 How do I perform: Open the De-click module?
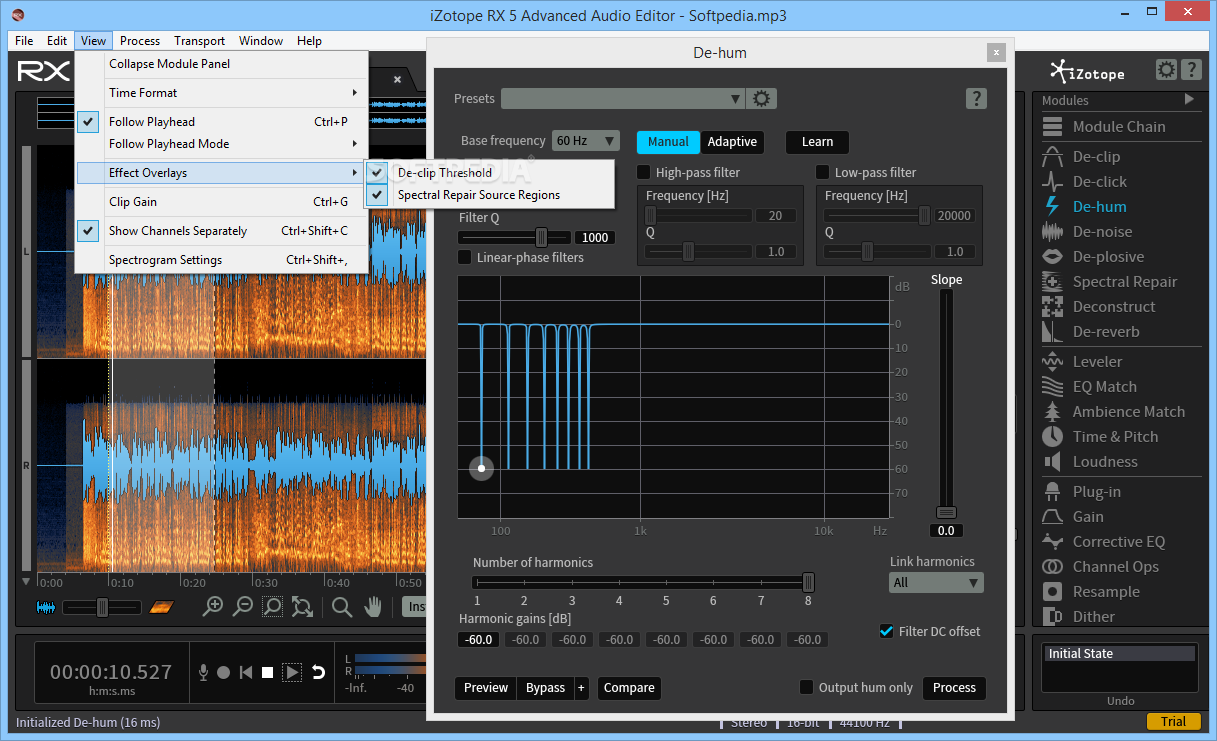point(1099,182)
